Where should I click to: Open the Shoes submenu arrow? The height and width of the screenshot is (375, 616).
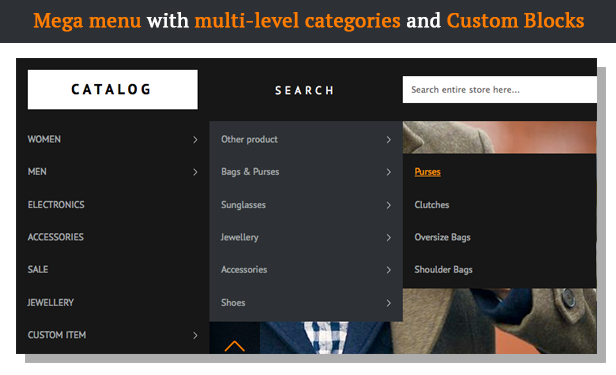389,303
